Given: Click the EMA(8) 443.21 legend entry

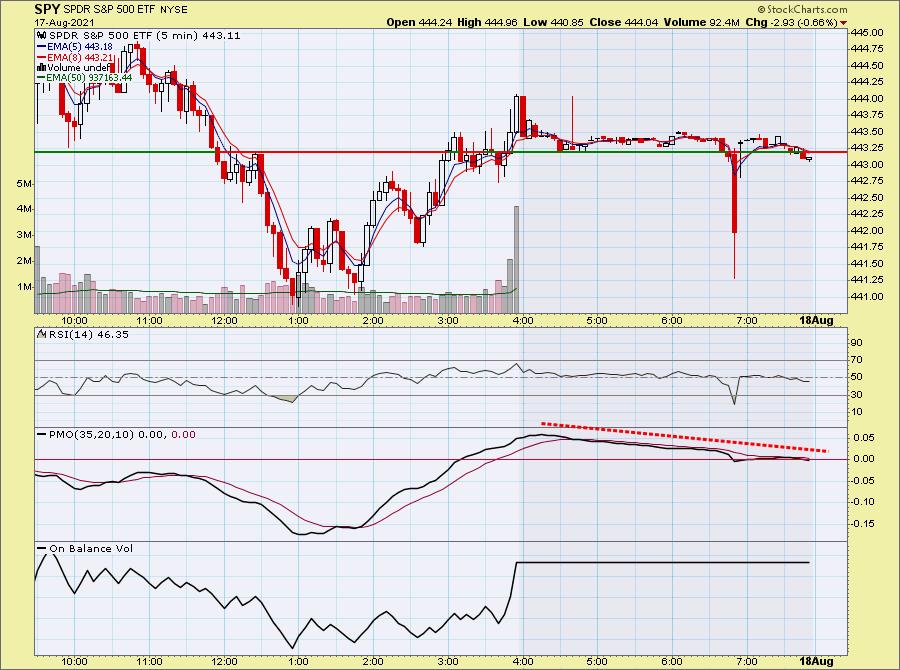Looking at the screenshot, I should pos(80,57).
